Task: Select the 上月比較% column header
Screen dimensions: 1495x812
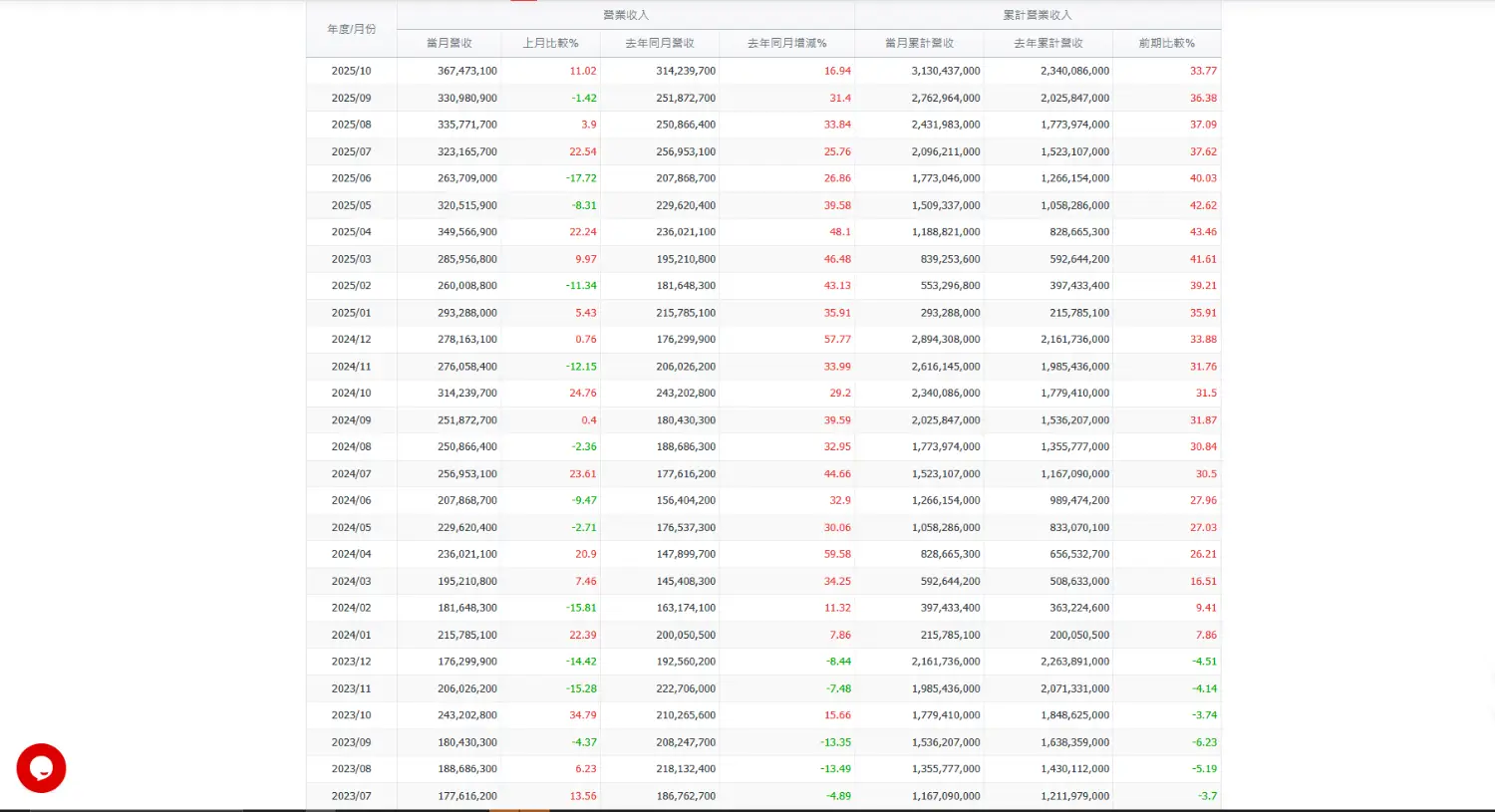Action: pyautogui.click(x=550, y=43)
